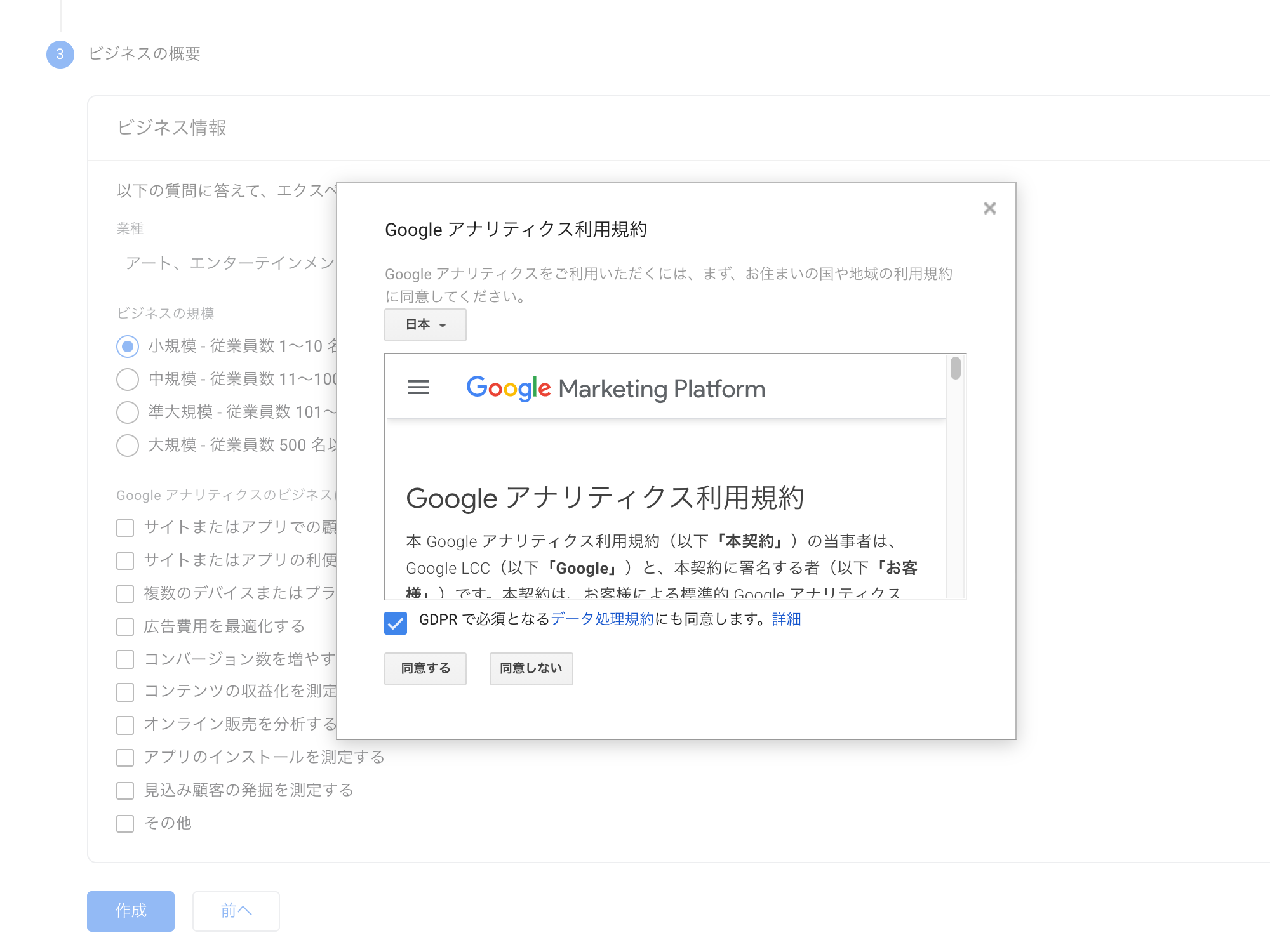
Task: Check 複数のデバイスまたはプラ checkbox
Action: click(x=125, y=594)
